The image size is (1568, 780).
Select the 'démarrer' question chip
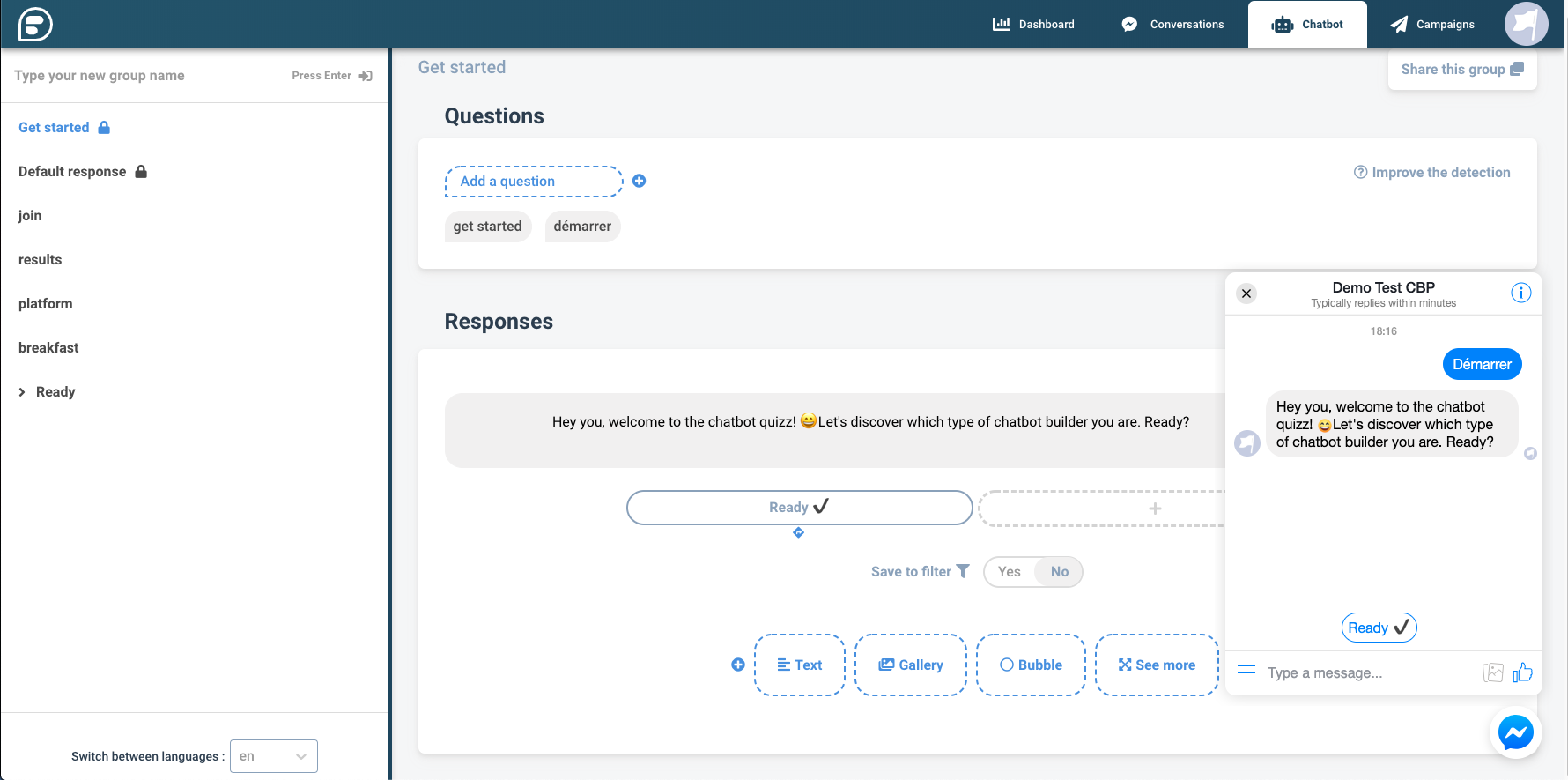[x=582, y=226]
